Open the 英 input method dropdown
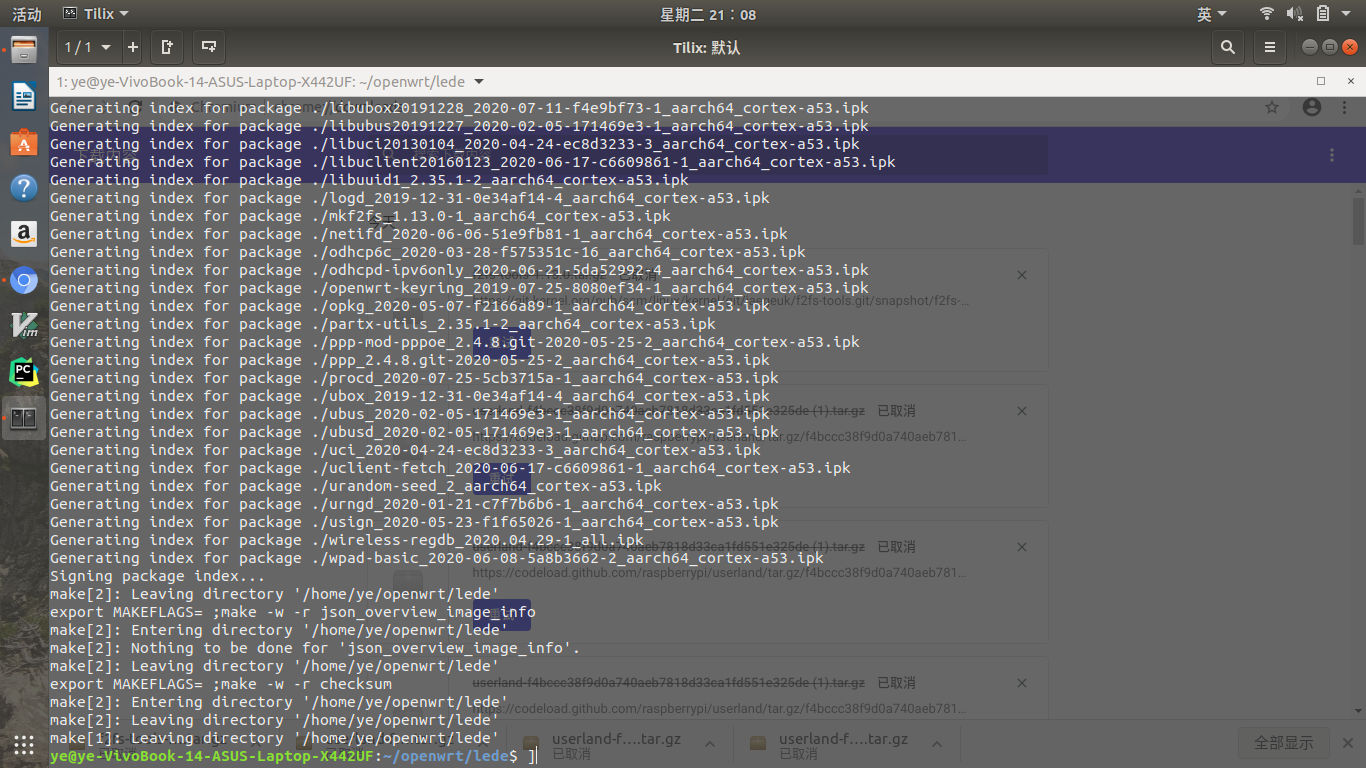 click(1212, 14)
